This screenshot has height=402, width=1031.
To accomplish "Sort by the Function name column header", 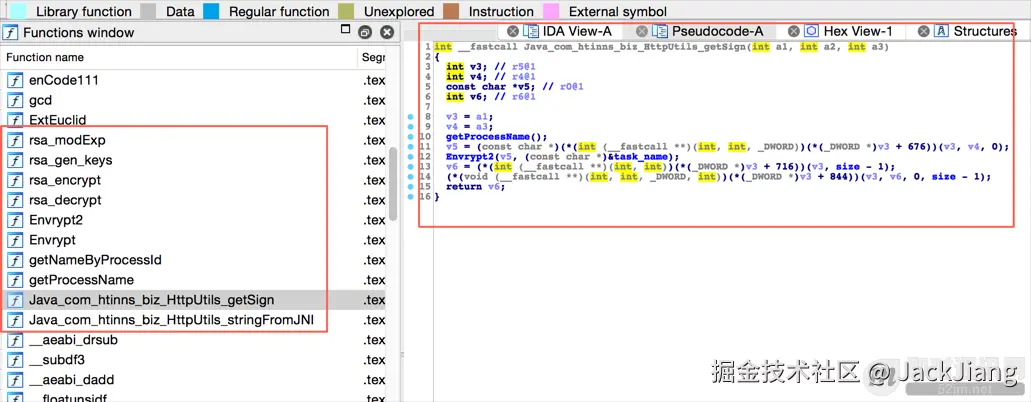I will click(179, 57).
